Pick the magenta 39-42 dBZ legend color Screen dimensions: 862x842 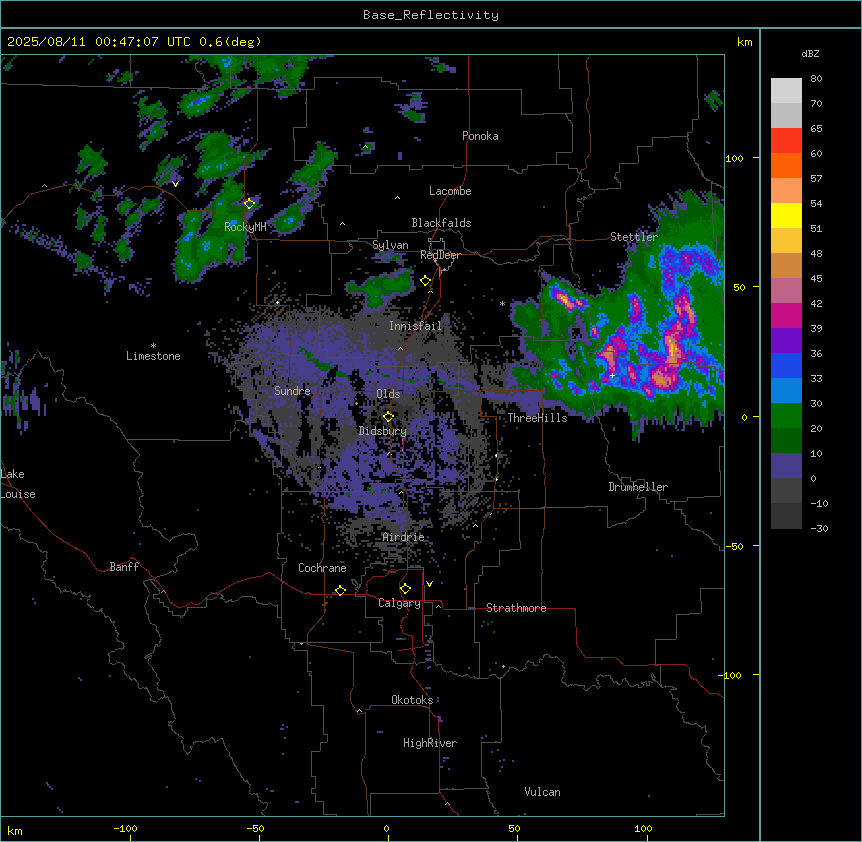click(x=786, y=315)
